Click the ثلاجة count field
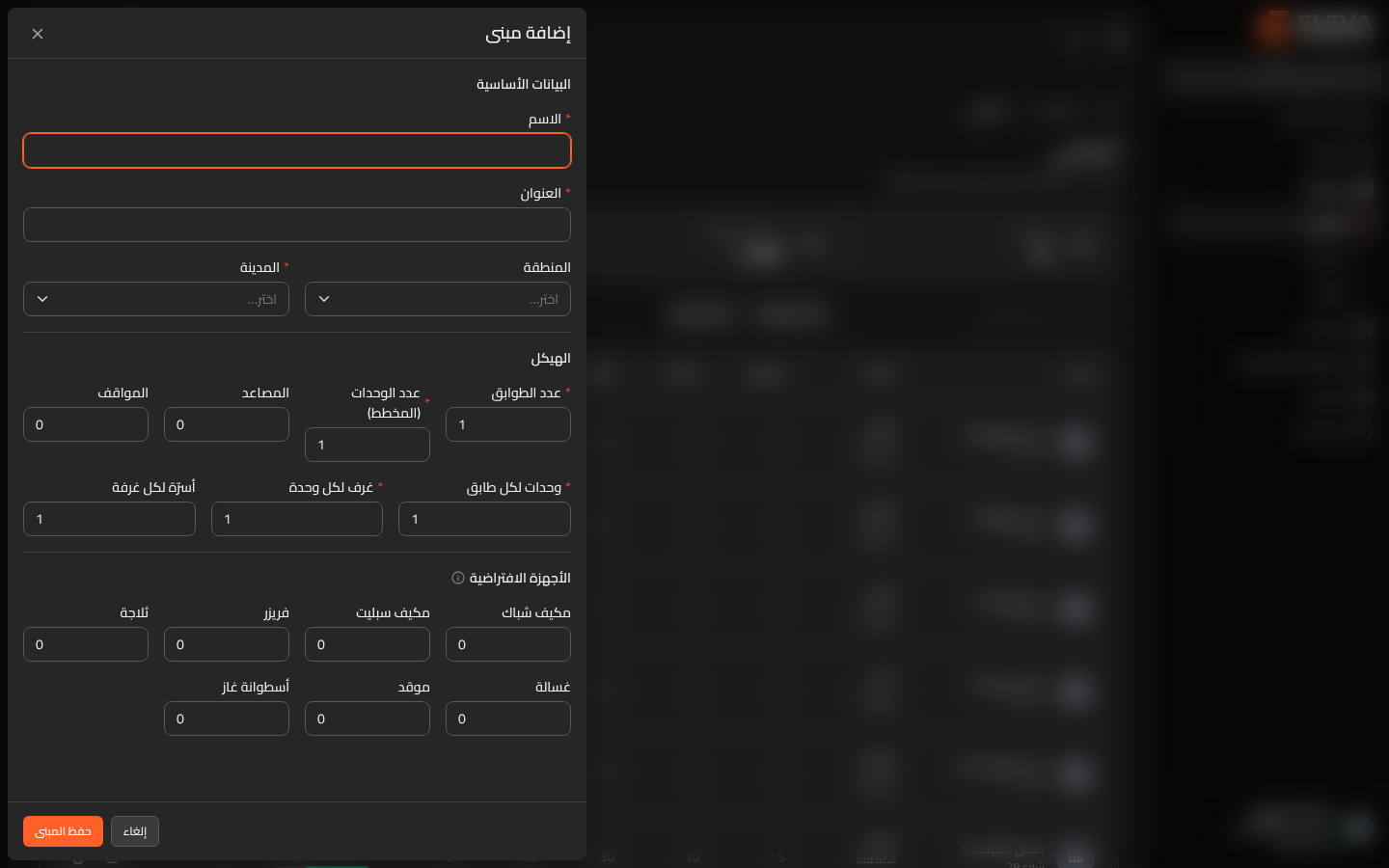Viewport: 1389px width, 868px height. point(86,644)
